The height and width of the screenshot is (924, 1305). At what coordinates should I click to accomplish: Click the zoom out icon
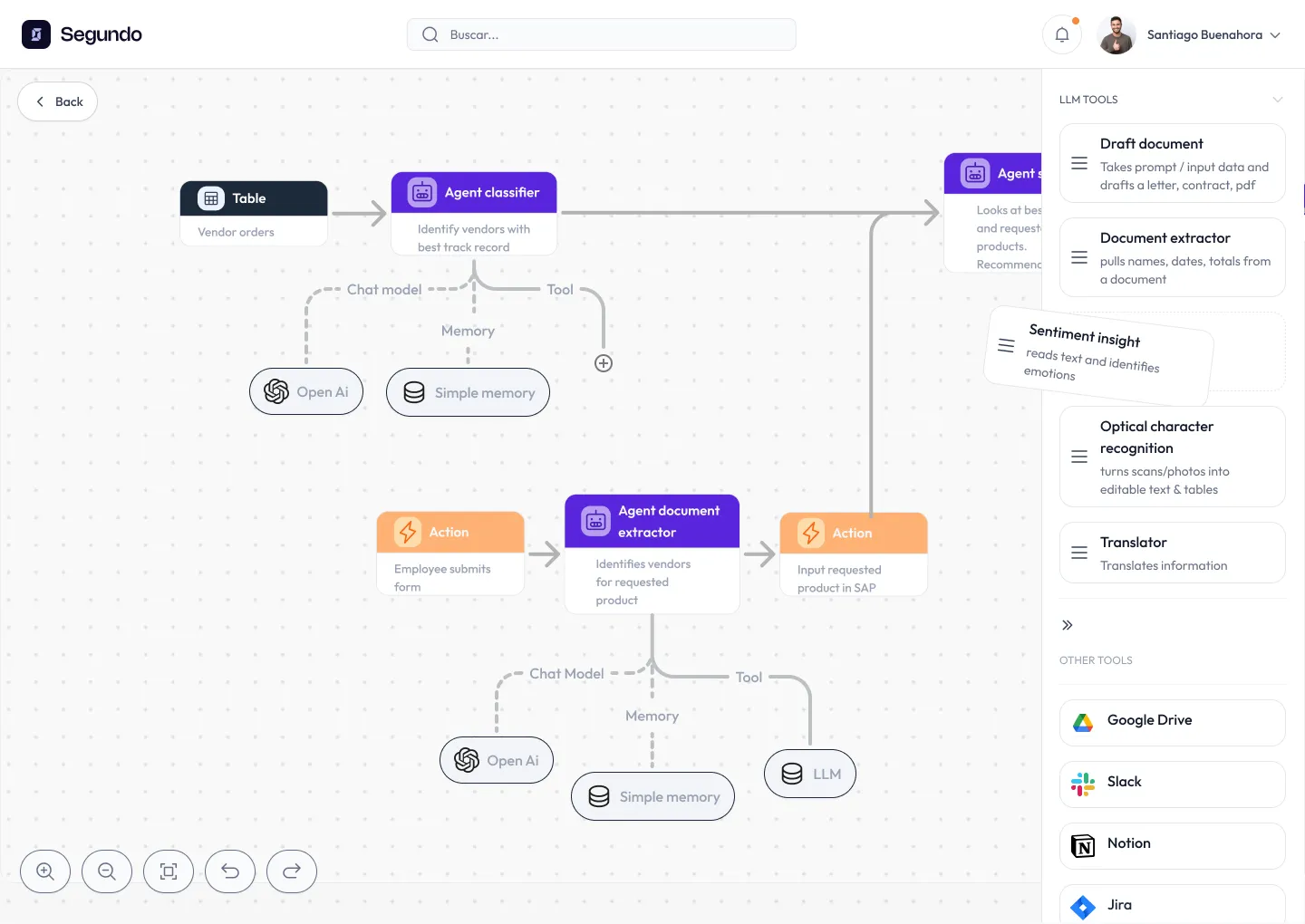point(107,871)
